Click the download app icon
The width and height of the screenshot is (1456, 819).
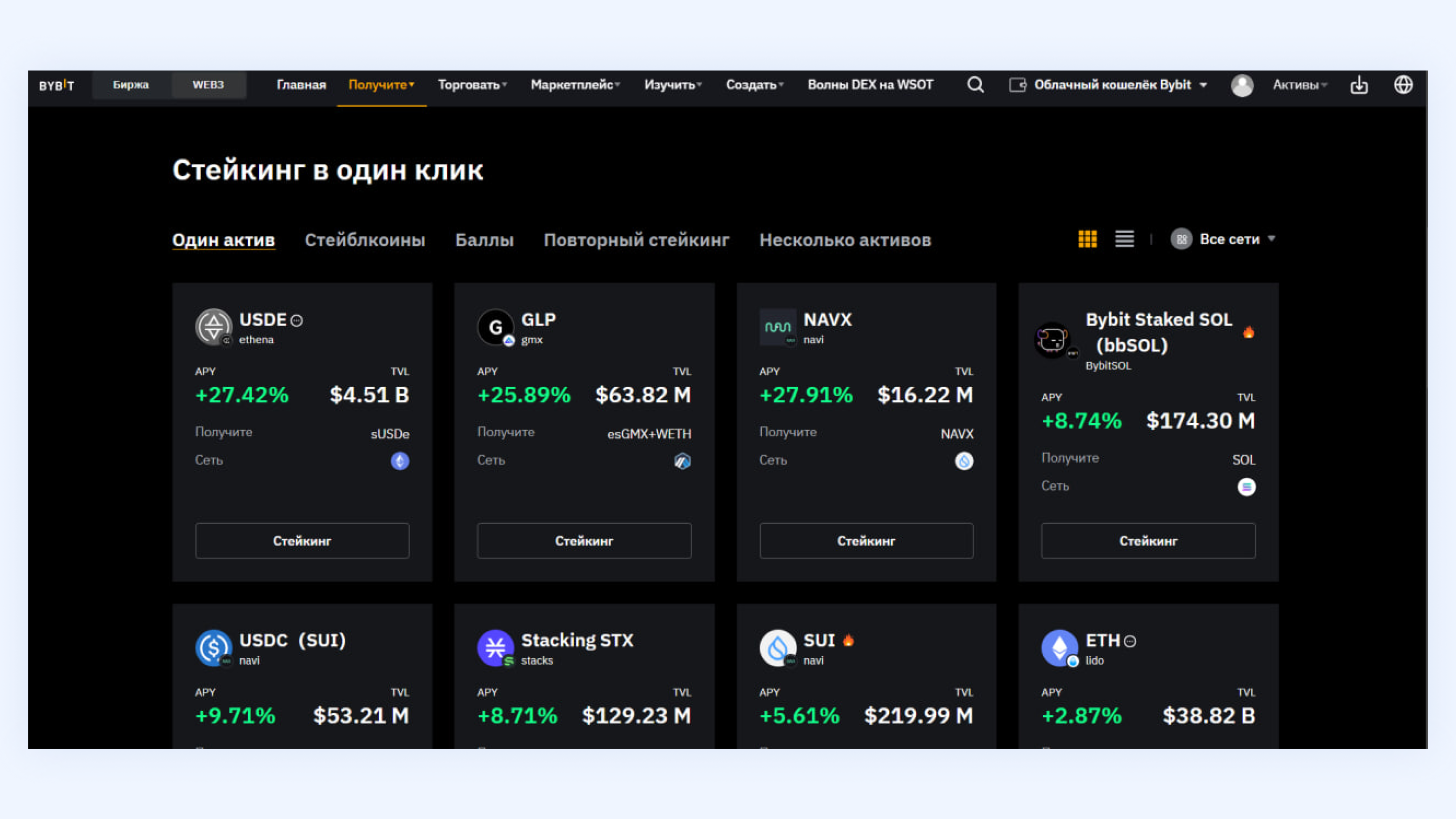(x=1359, y=85)
